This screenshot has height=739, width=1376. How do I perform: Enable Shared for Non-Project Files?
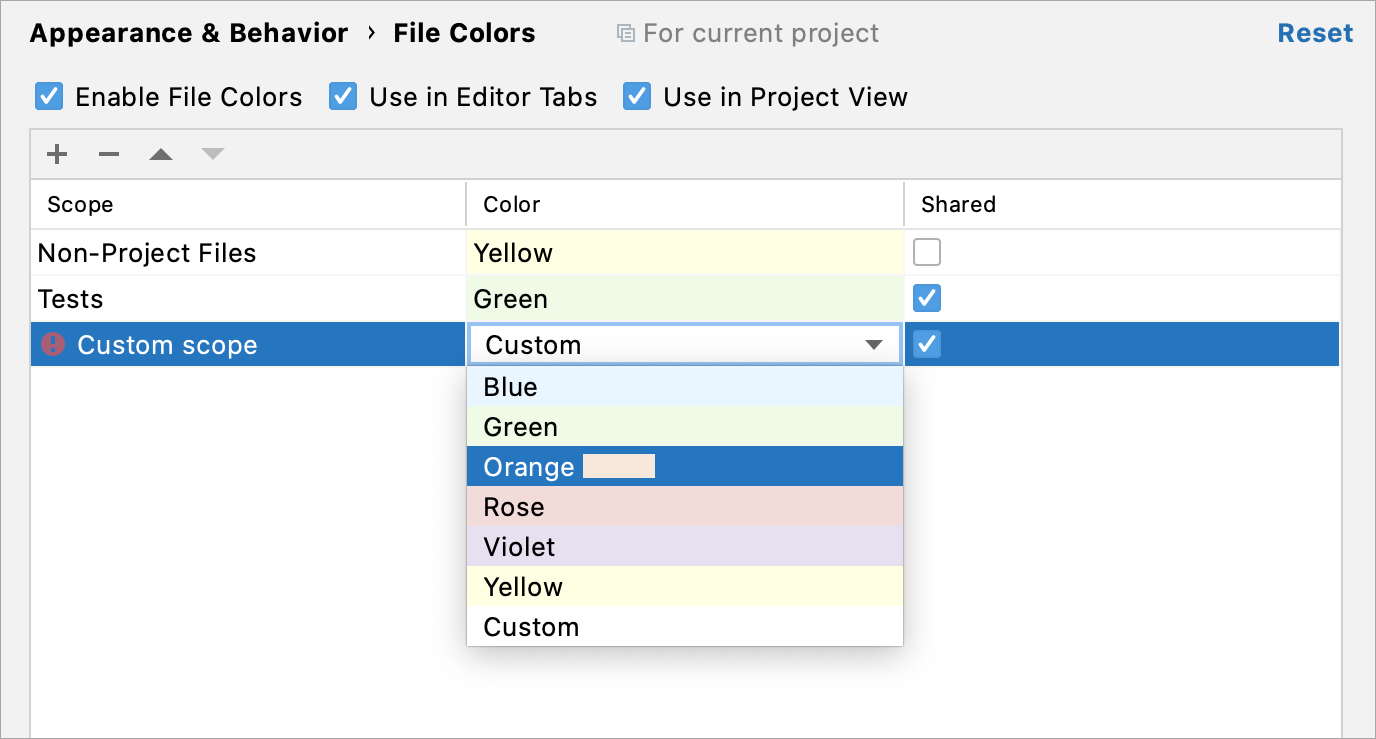coord(927,253)
